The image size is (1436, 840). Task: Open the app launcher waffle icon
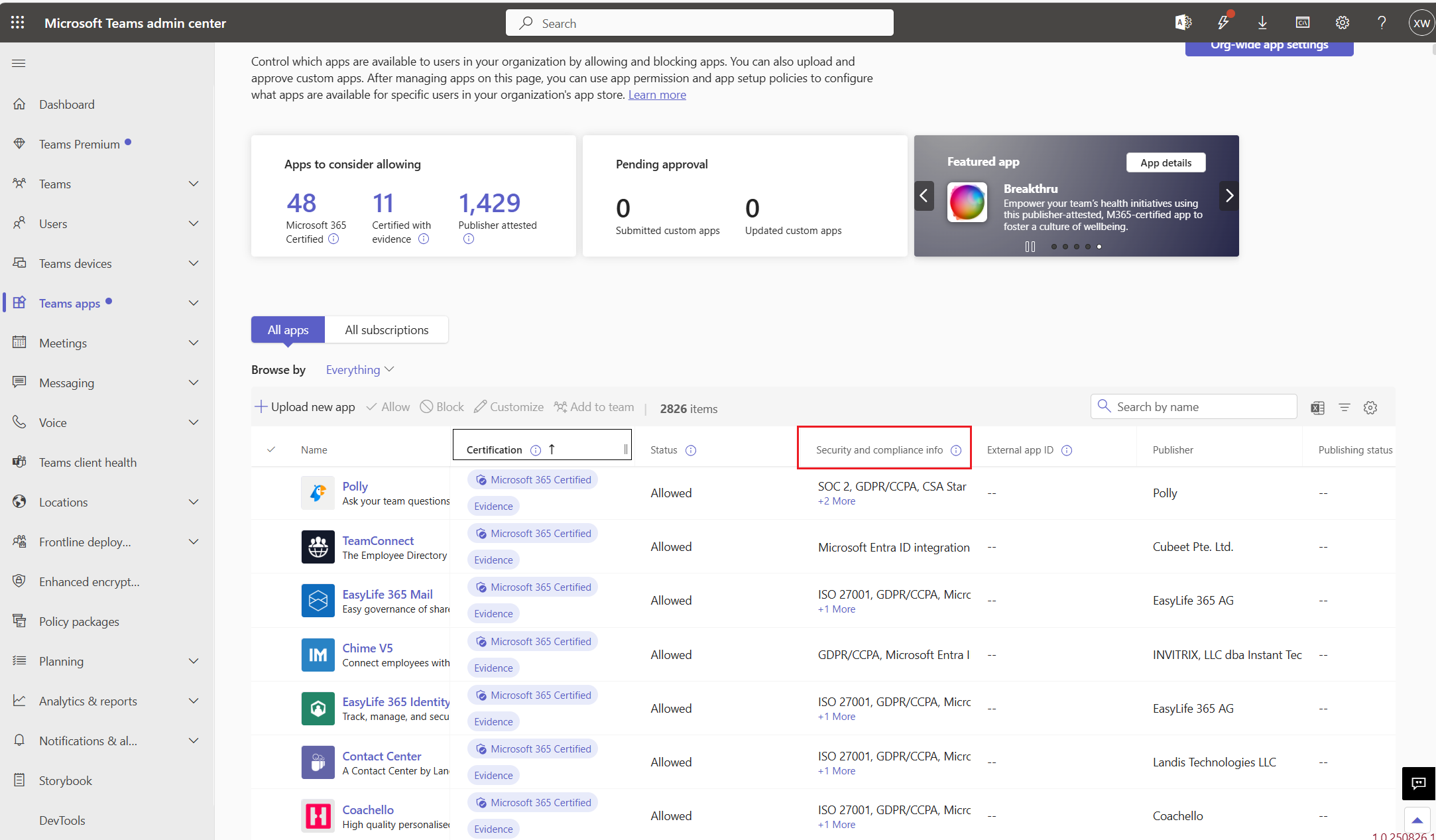17,22
